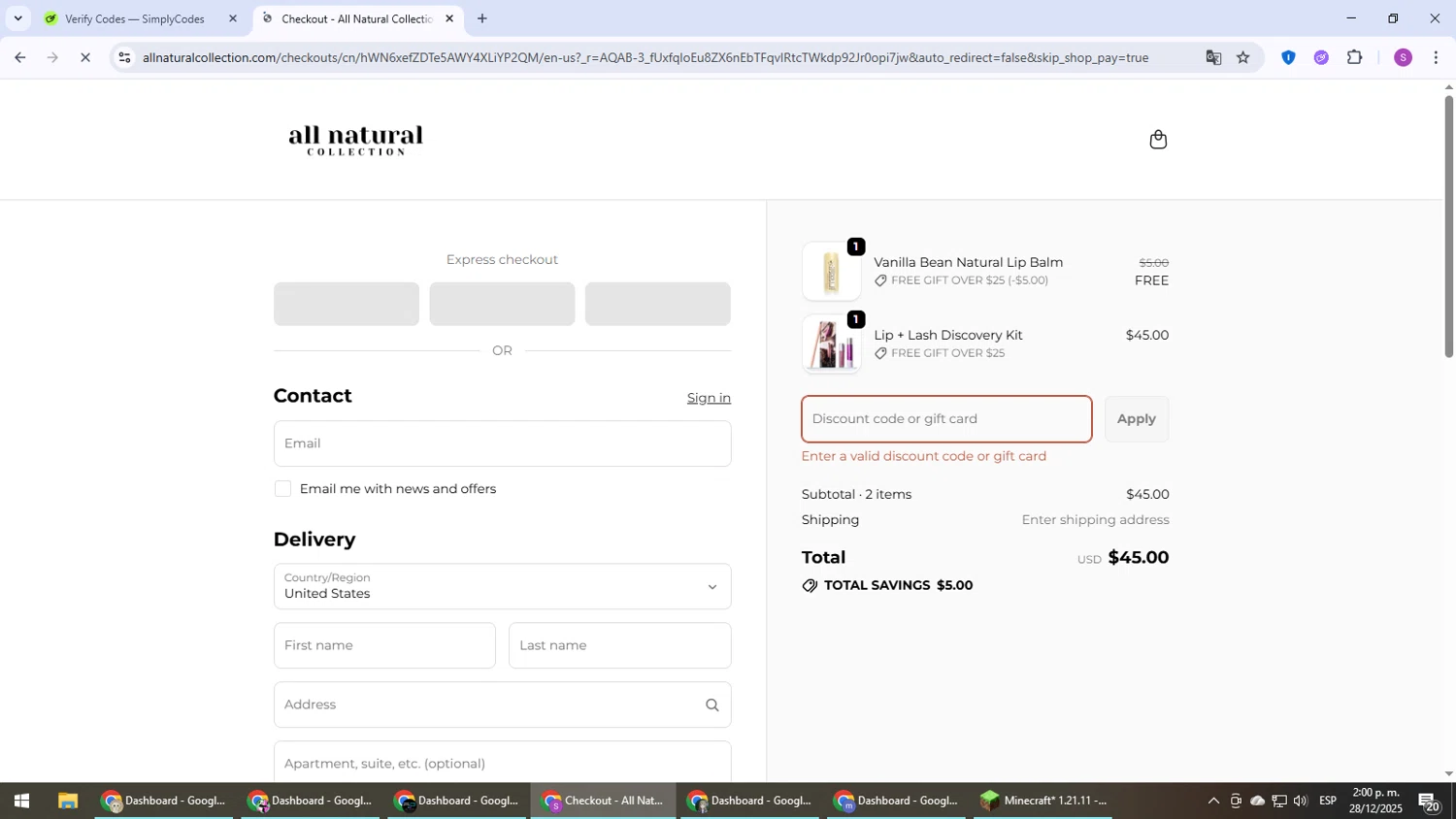Click the Subtotal · 2 items label
This screenshot has height=819, width=1456.
coord(856,495)
